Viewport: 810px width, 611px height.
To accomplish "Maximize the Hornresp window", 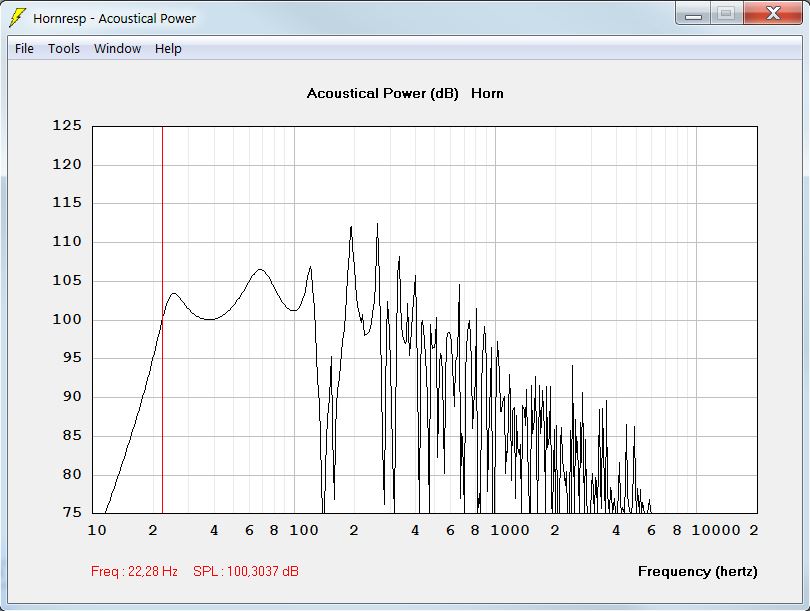I will (726, 14).
